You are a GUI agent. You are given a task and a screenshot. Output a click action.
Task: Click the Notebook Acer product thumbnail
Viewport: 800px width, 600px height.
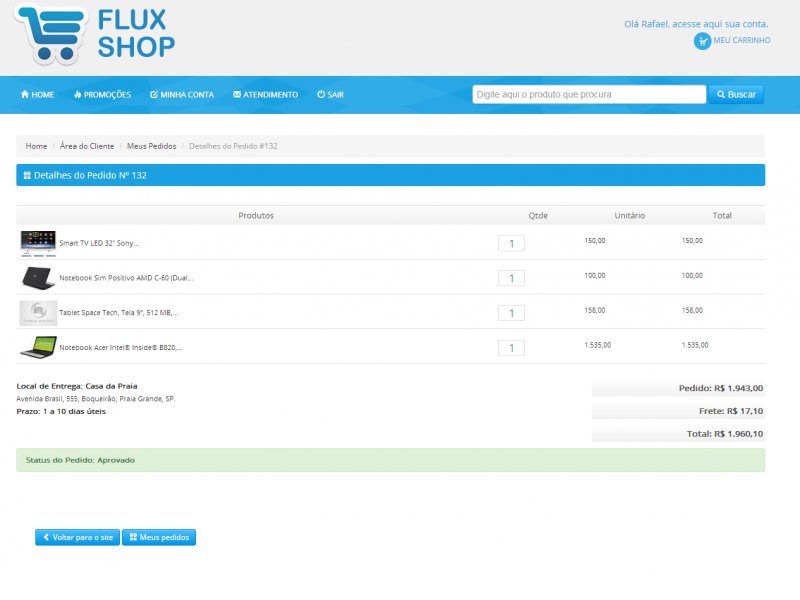[x=38, y=347]
